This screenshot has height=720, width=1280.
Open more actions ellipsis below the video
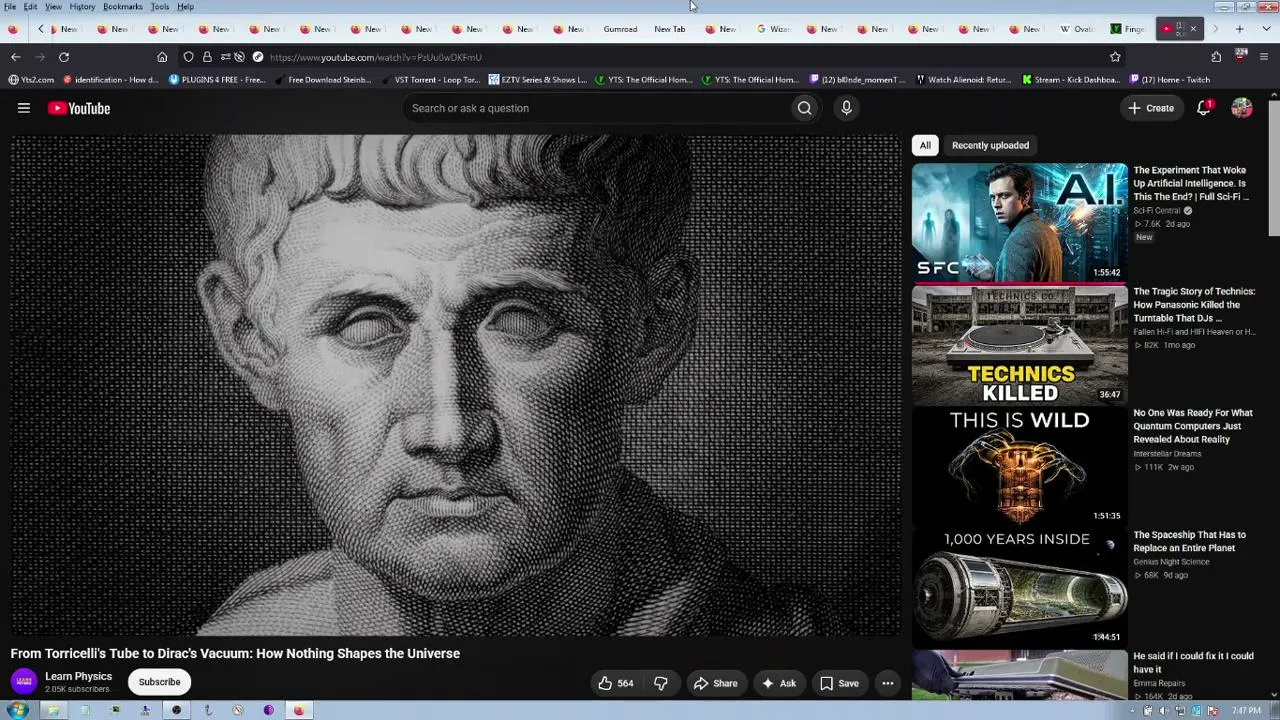[887, 683]
